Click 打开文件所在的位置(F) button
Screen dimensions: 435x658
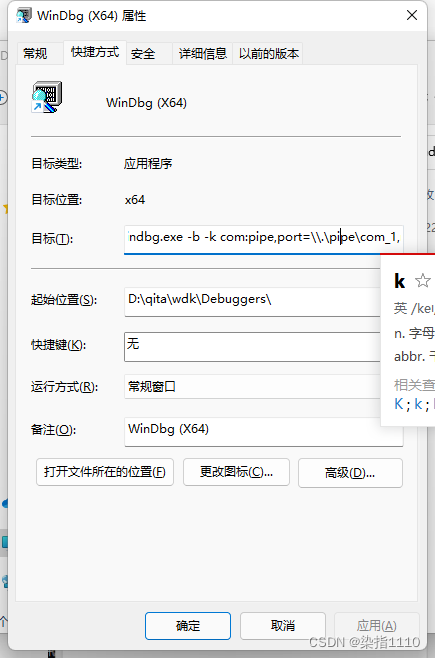[105, 472]
